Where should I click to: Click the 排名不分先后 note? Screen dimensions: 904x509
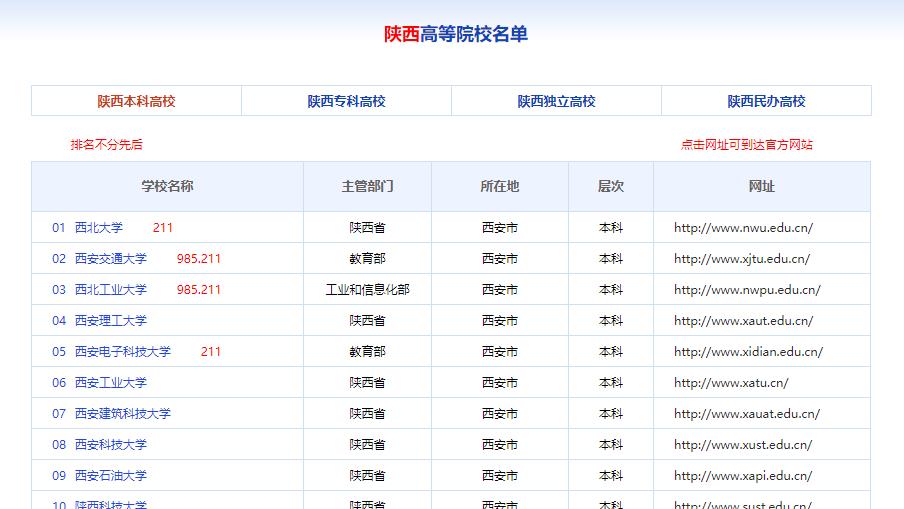click(x=107, y=145)
